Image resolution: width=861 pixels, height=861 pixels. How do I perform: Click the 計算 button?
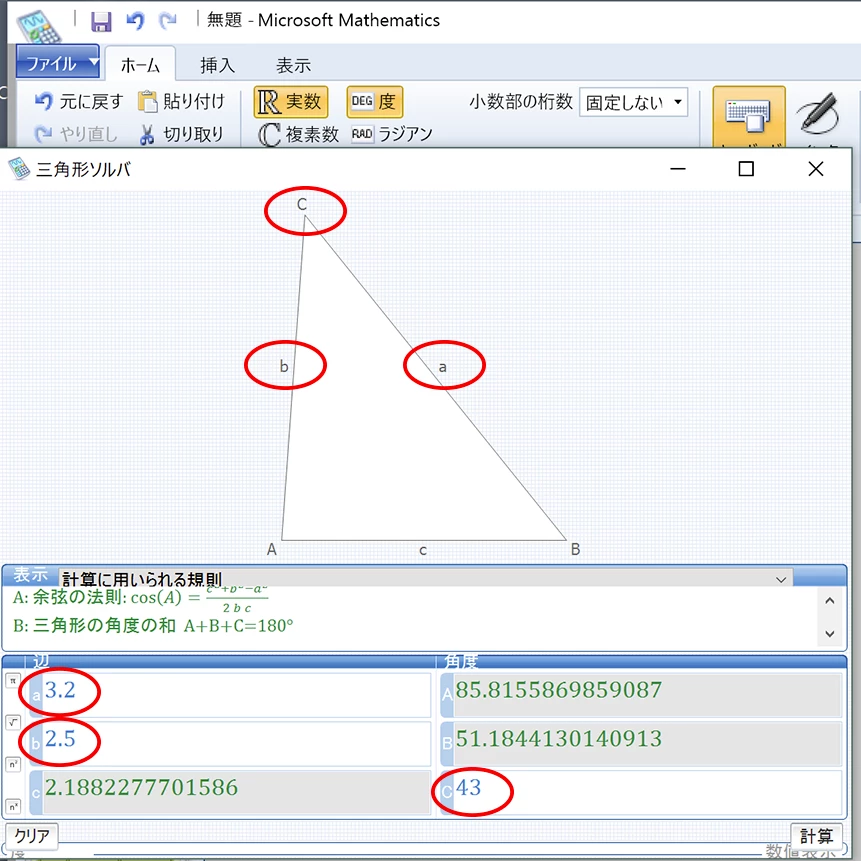(x=817, y=836)
